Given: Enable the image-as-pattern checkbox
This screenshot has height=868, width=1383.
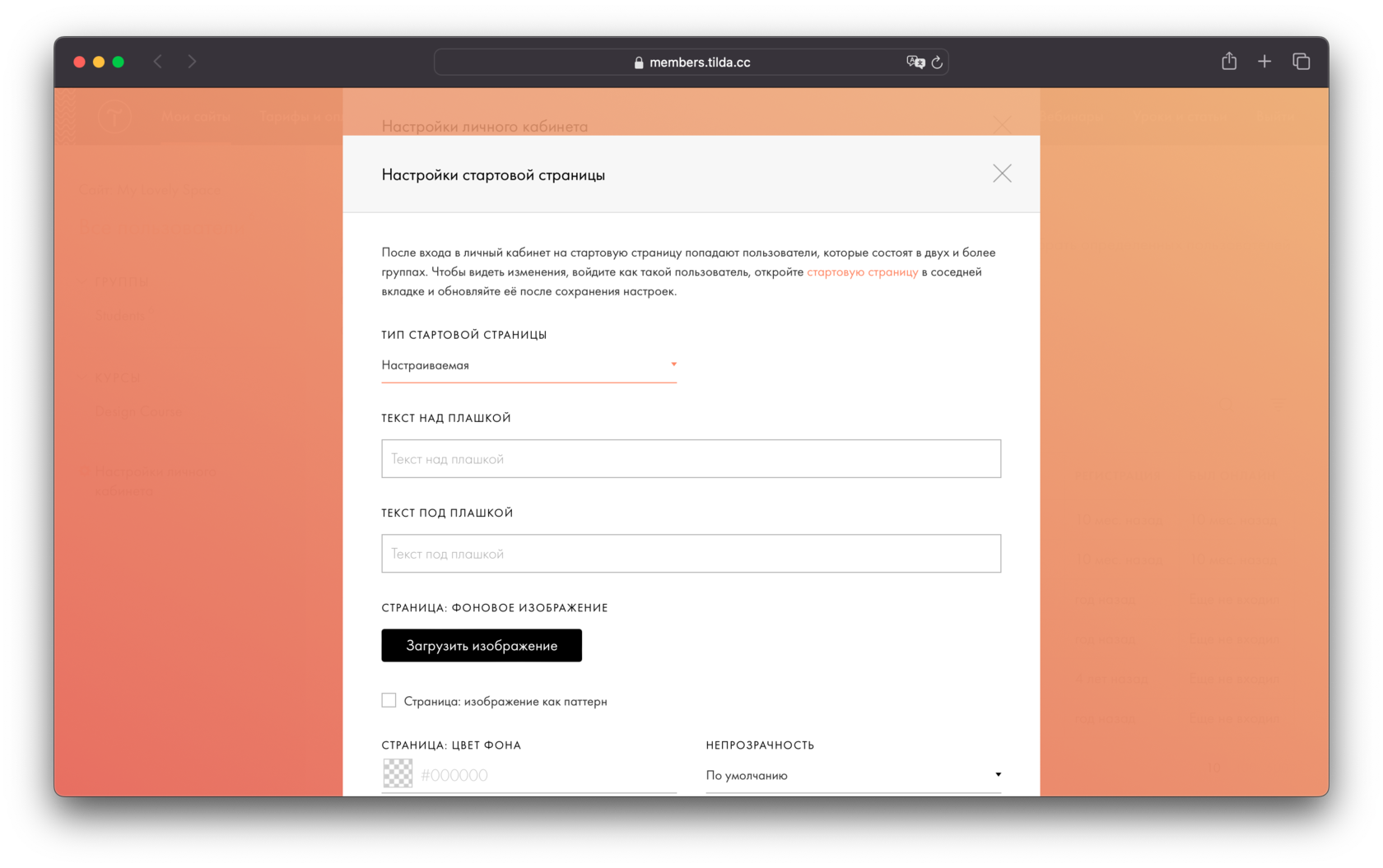Looking at the screenshot, I should click(x=389, y=700).
